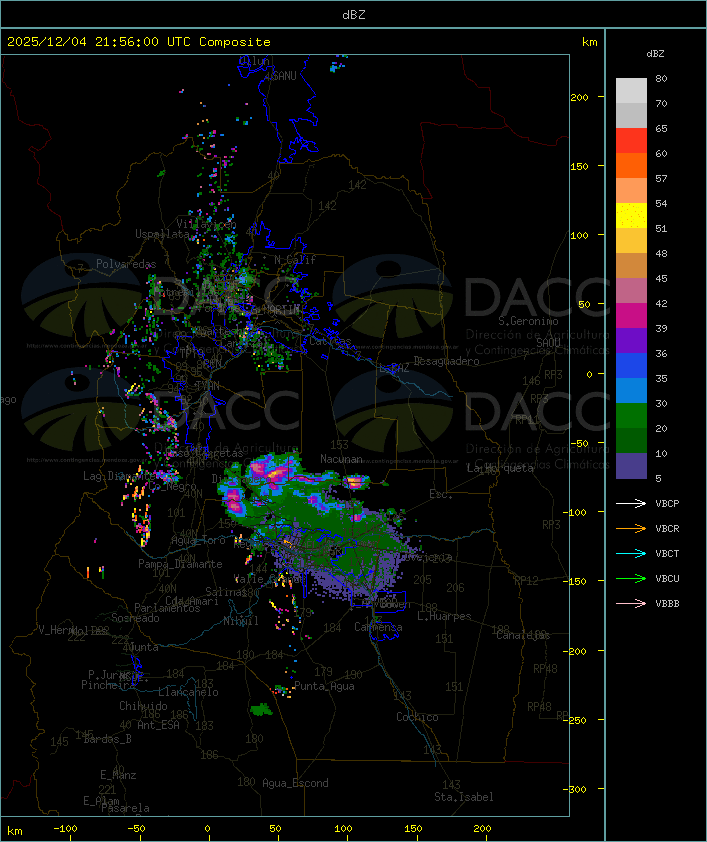Click the VBCU legend label
The height and width of the screenshot is (842, 707).
coord(667,578)
